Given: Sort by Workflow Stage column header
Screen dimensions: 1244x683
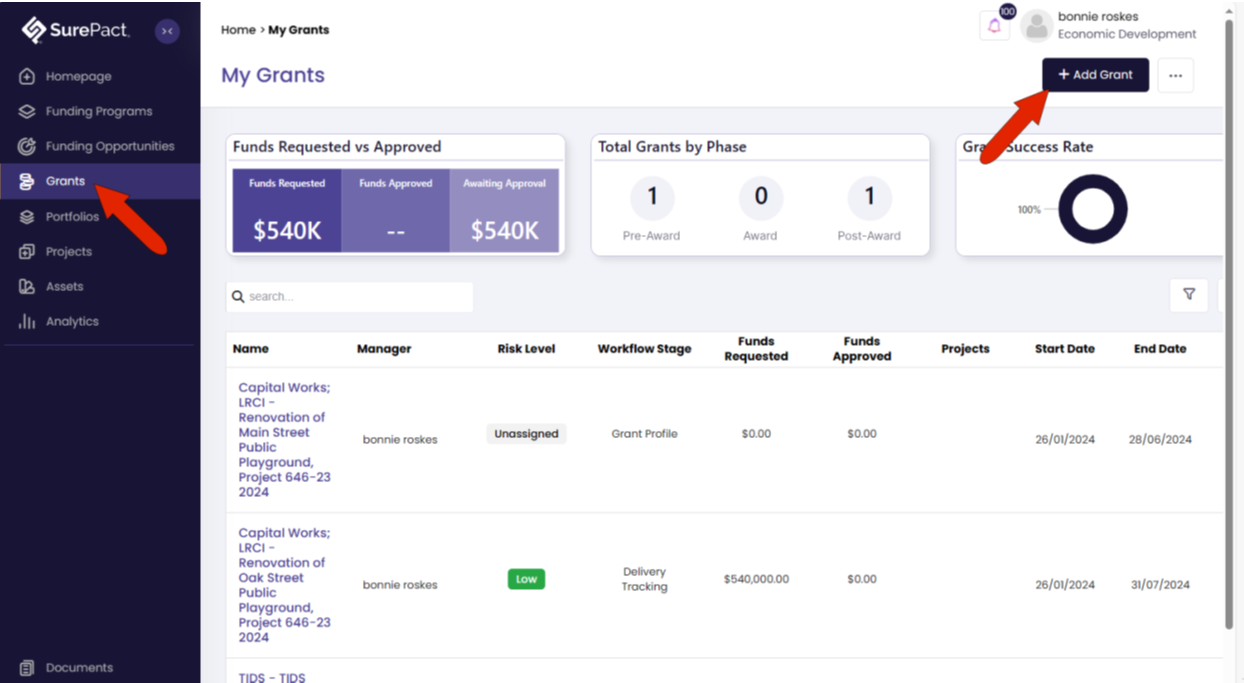Looking at the screenshot, I should pos(644,349).
